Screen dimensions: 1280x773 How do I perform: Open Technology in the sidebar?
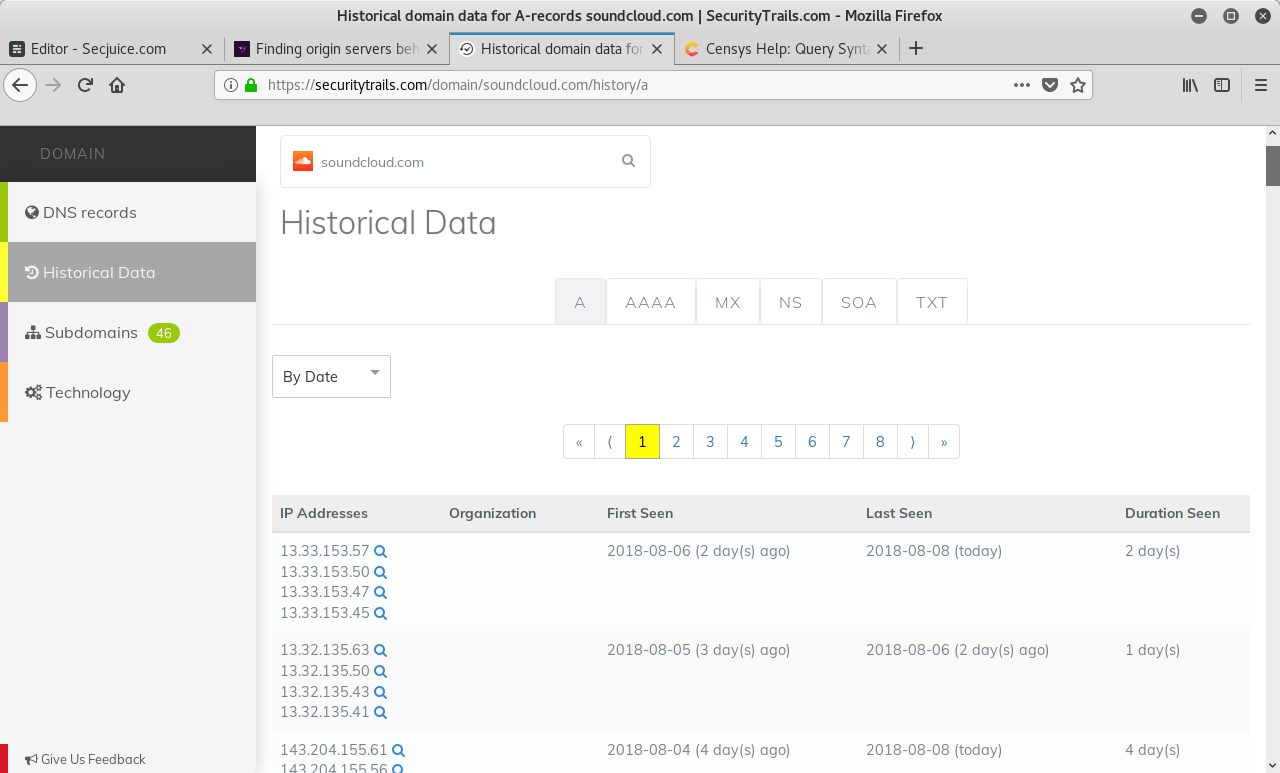pos(128,392)
